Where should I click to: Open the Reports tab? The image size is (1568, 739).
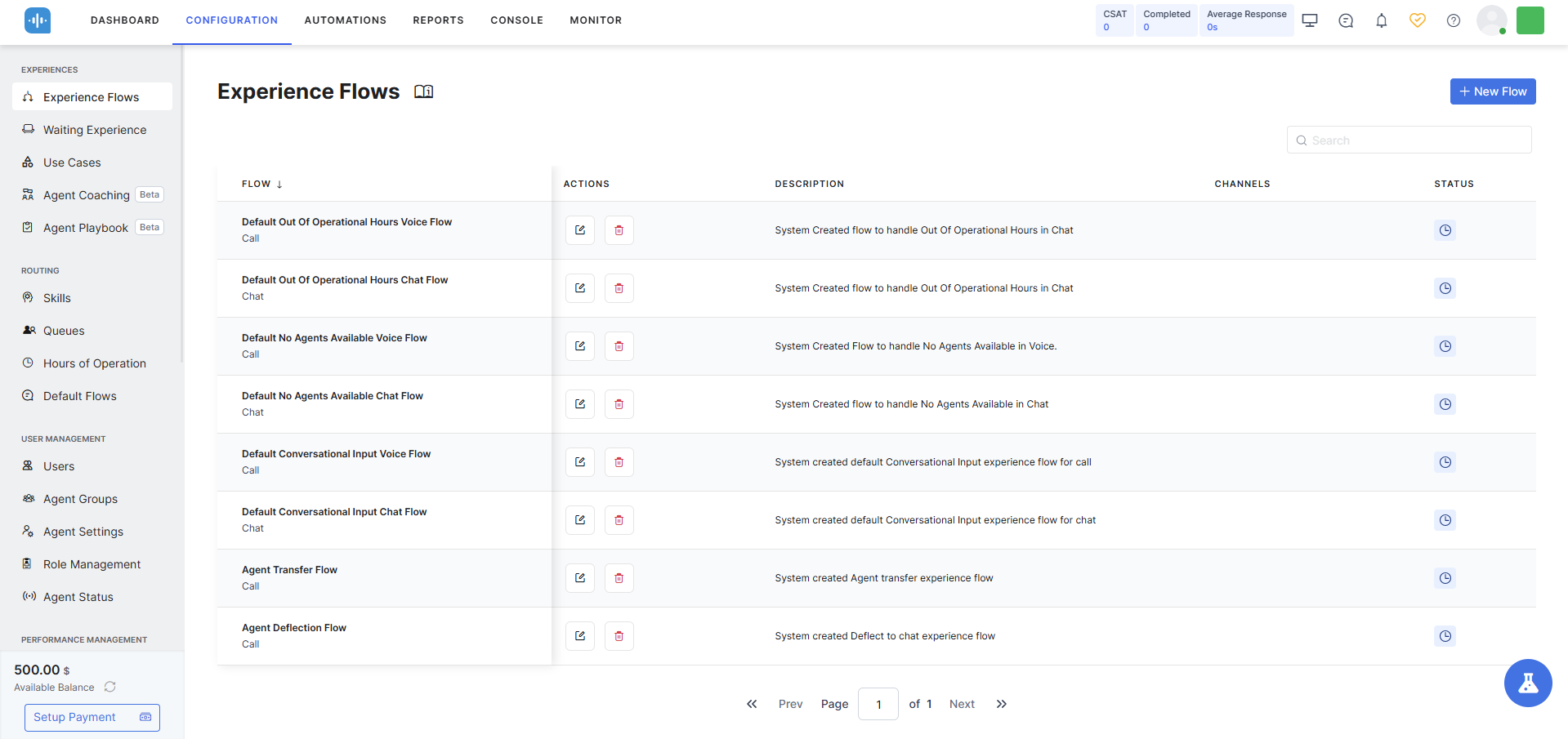439,20
